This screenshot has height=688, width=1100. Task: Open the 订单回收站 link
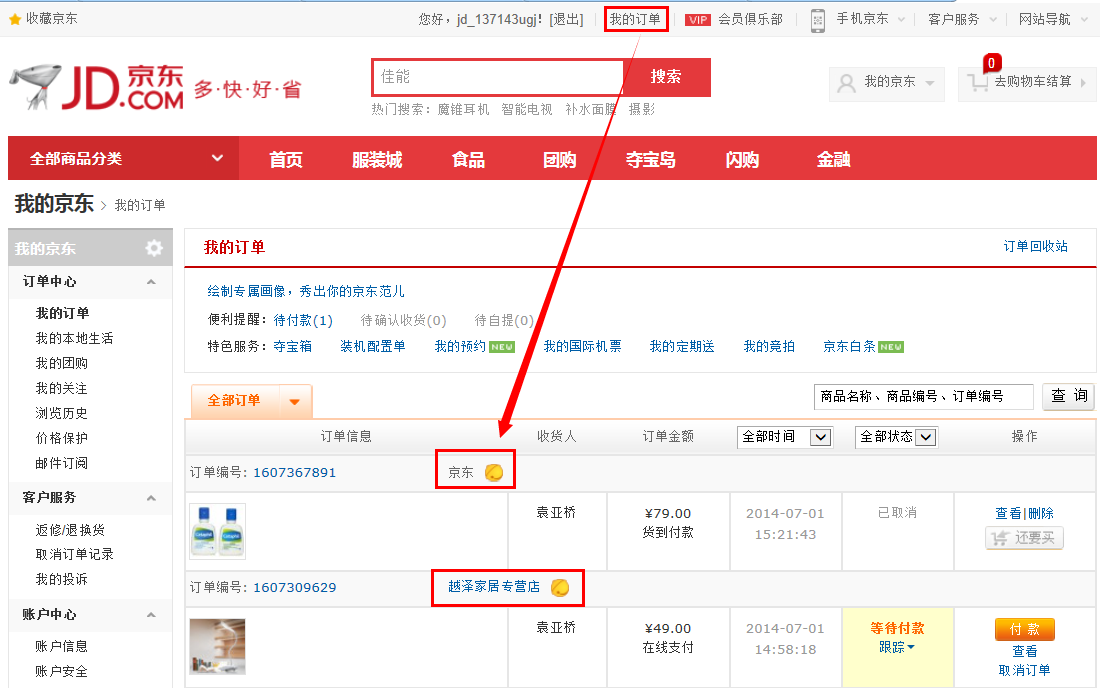click(1035, 246)
